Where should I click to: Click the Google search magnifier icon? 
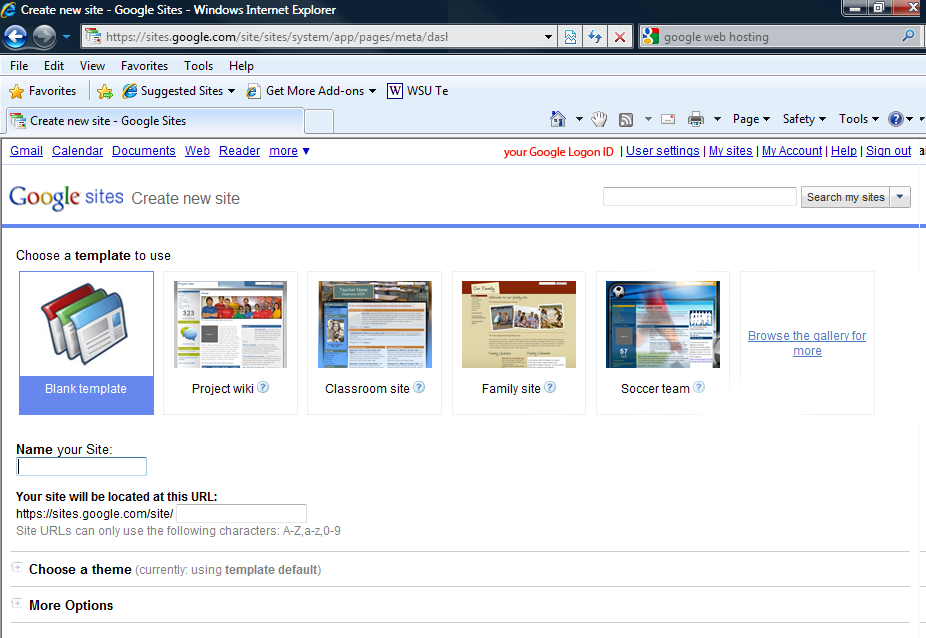[908, 37]
